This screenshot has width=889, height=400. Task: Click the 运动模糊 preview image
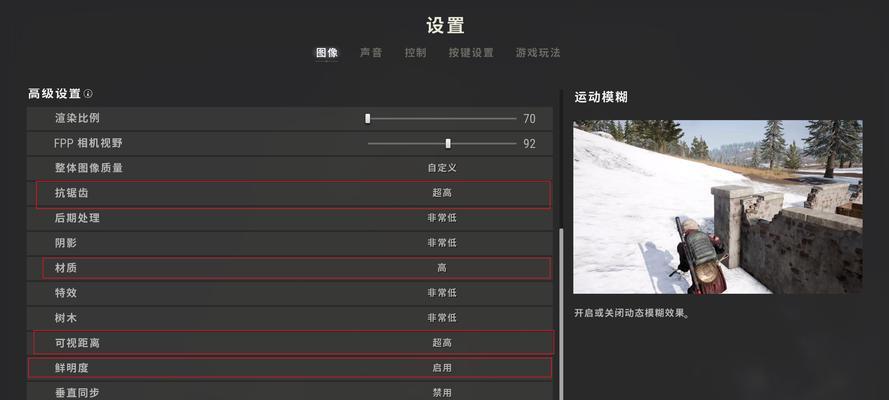pyautogui.click(x=718, y=207)
